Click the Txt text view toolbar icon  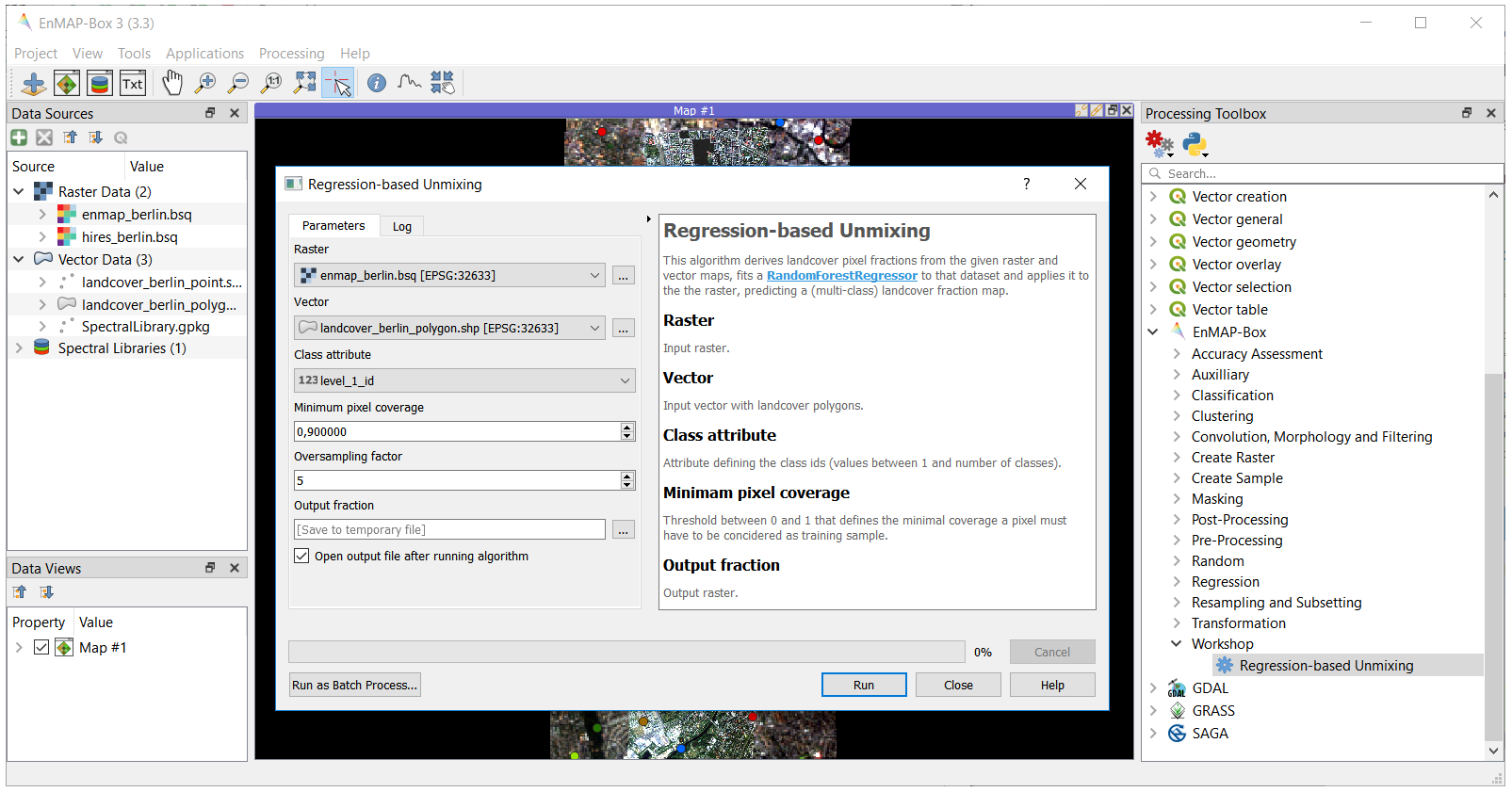tap(133, 84)
